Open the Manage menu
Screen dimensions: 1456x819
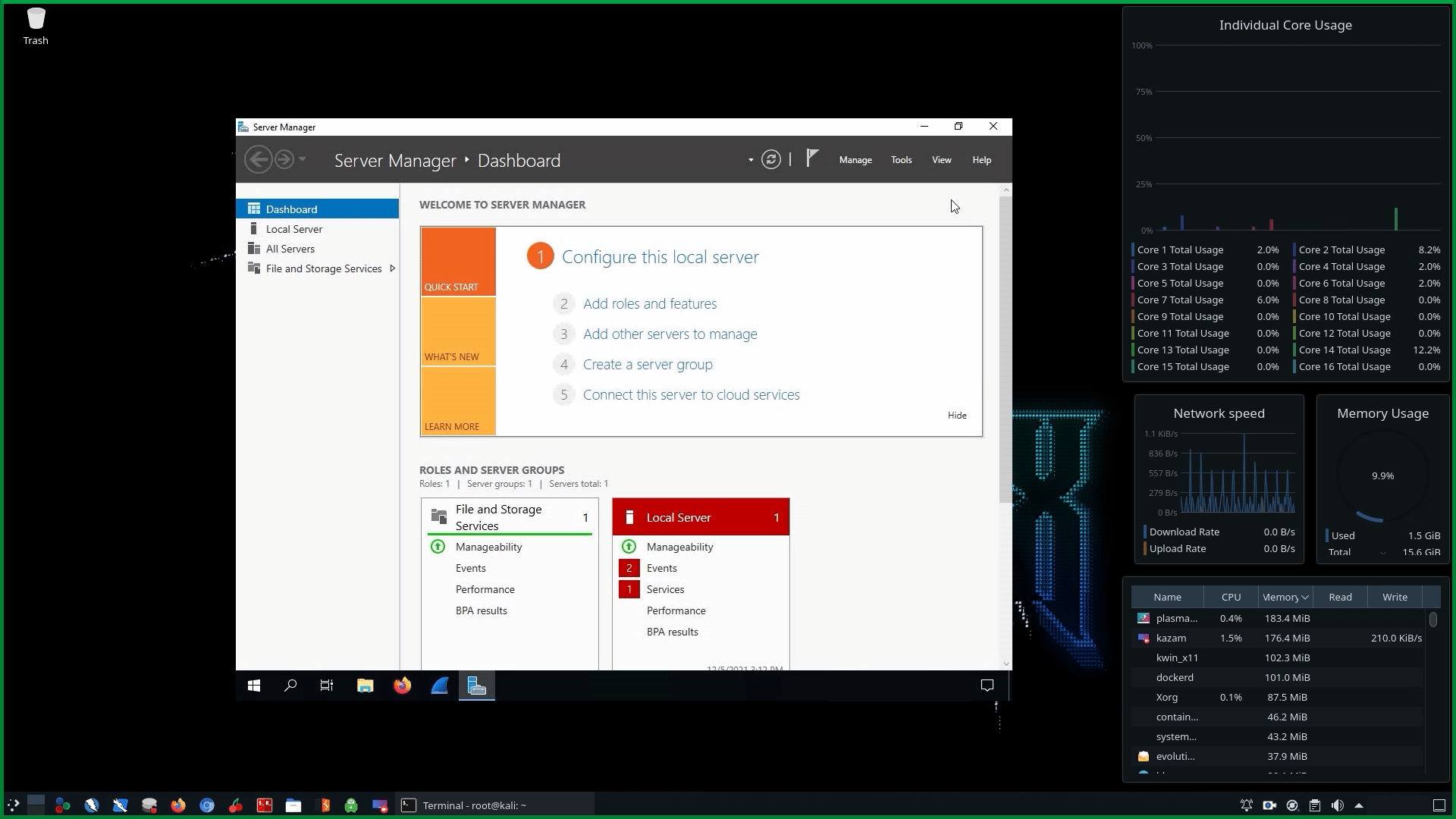pyautogui.click(x=855, y=160)
